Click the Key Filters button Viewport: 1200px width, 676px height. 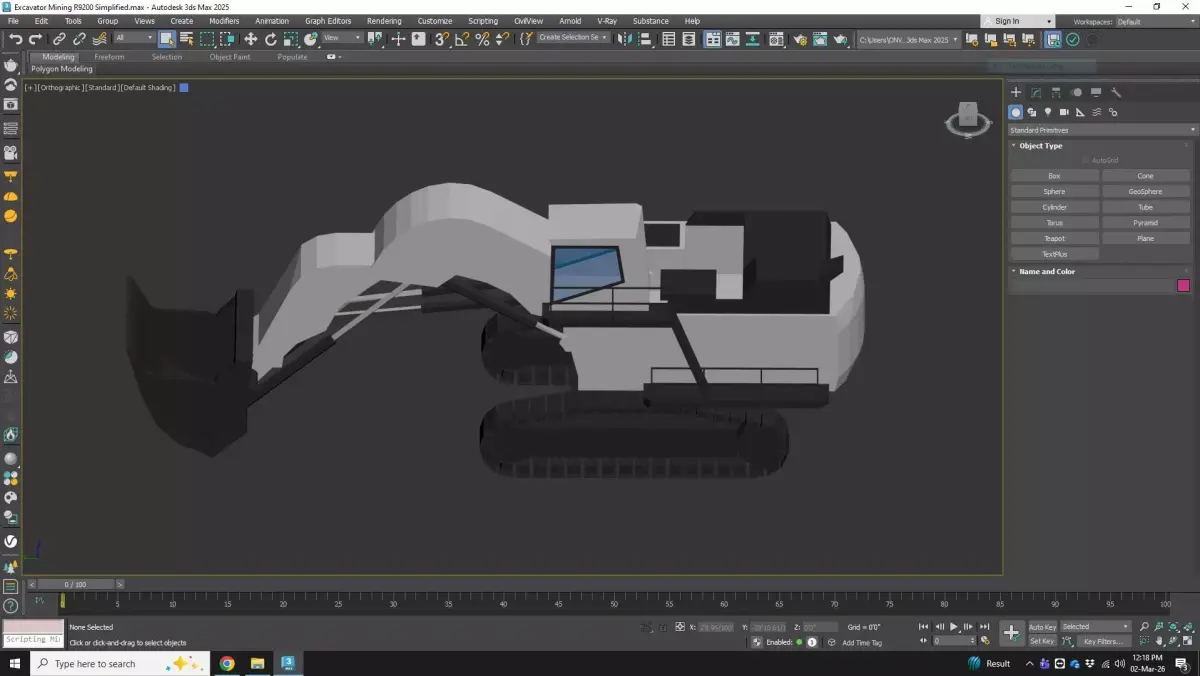click(1102, 641)
